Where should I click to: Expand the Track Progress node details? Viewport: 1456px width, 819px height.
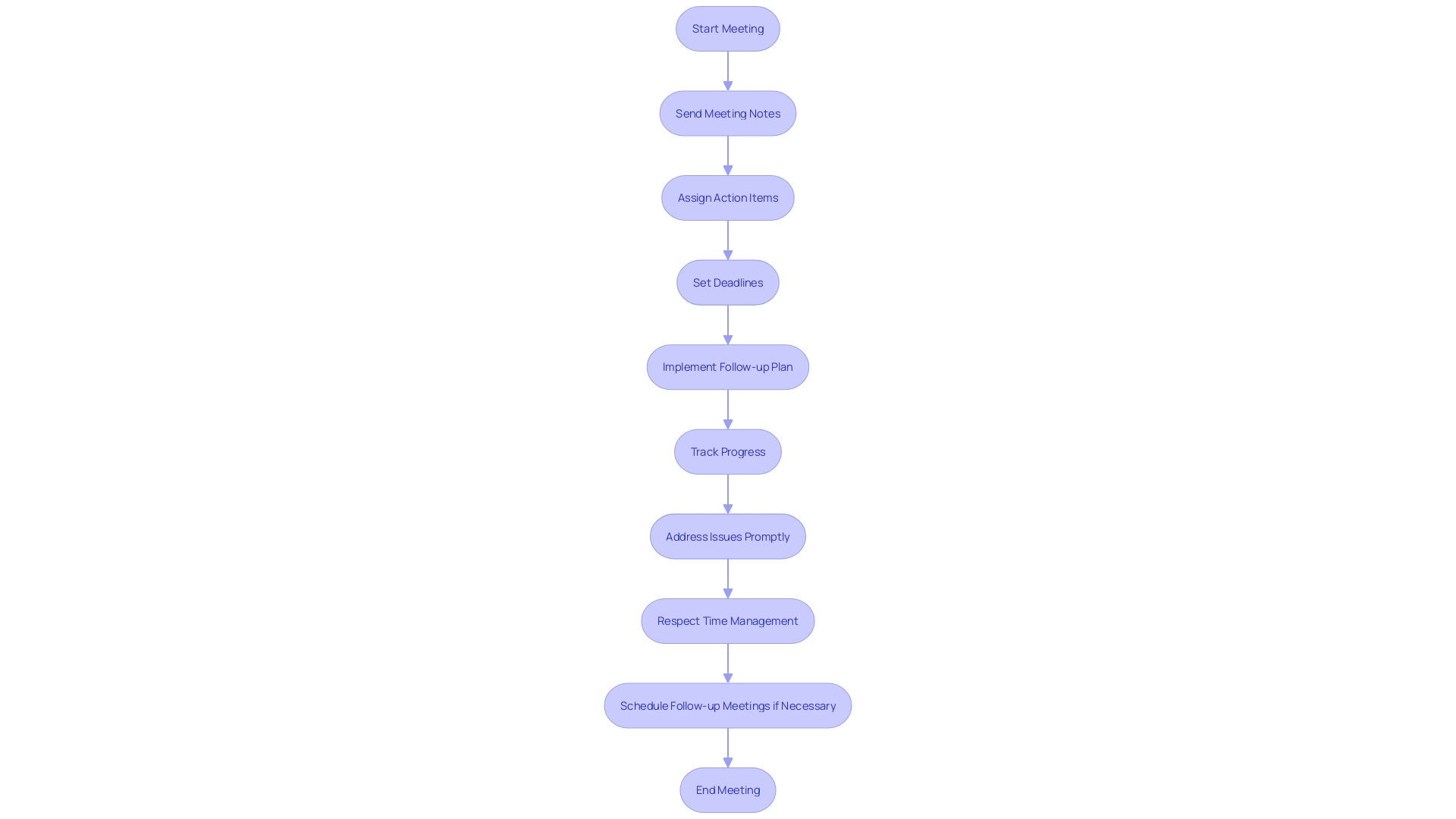(728, 451)
